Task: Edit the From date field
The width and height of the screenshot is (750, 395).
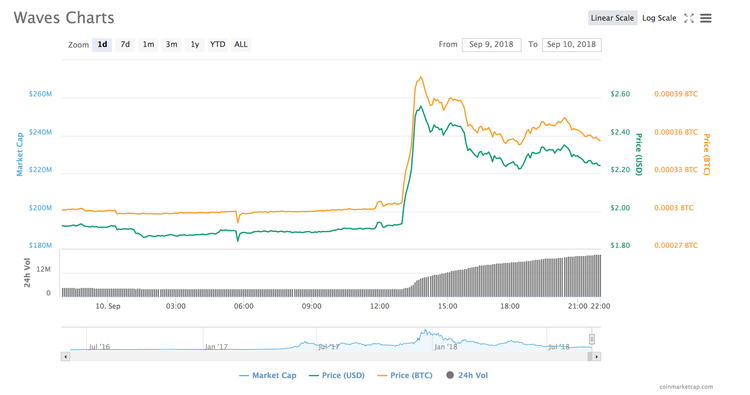Action: click(491, 44)
